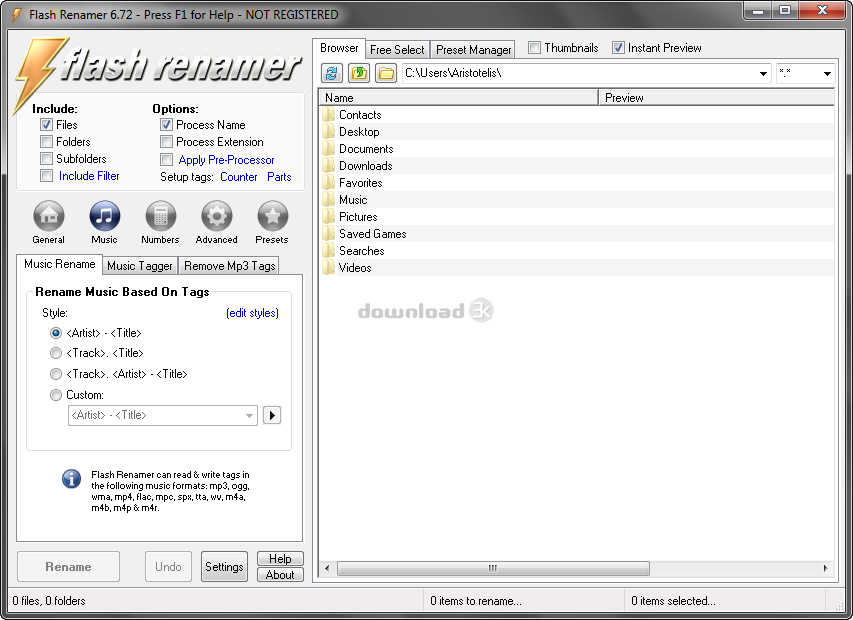Click the Desktop folder icon
Image resolution: width=853 pixels, height=620 pixels.
(x=328, y=132)
